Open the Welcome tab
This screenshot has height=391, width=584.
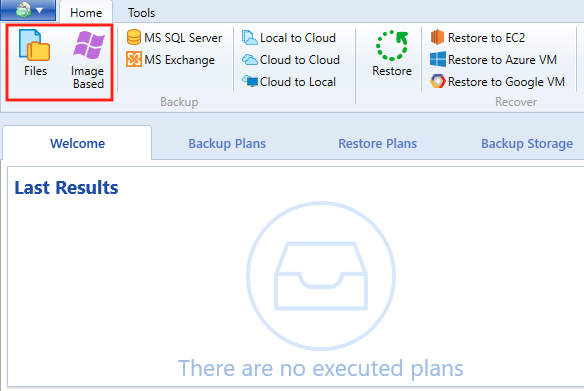pos(77,143)
